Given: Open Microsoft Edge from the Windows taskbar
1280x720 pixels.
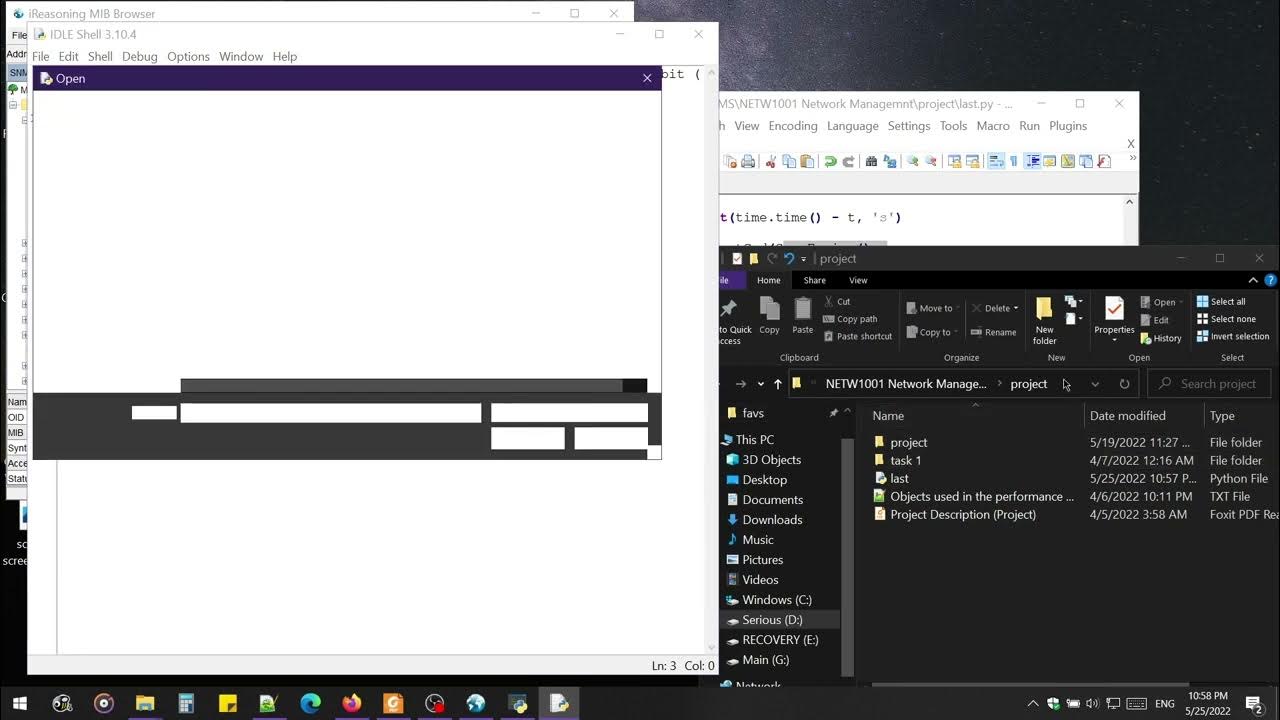Looking at the screenshot, I should [x=310, y=703].
